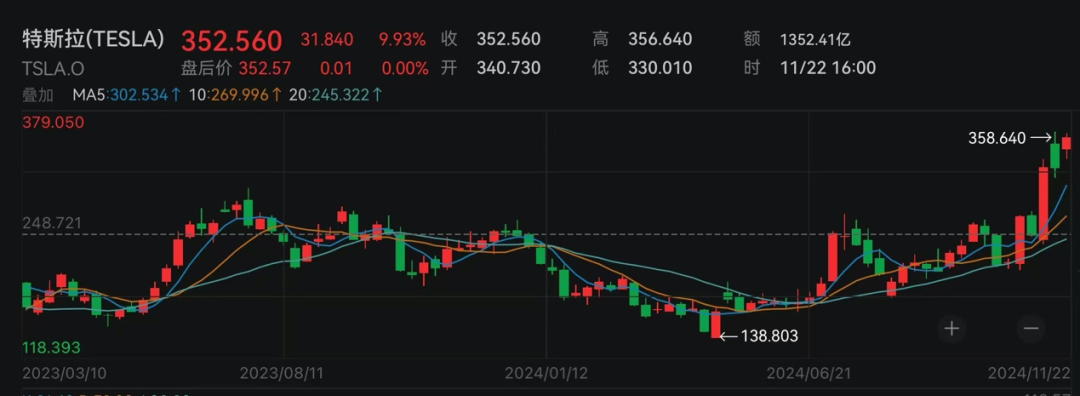The height and width of the screenshot is (396, 1080).
Task: Click the 138.803 low price marker
Action: (x=759, y=336)
